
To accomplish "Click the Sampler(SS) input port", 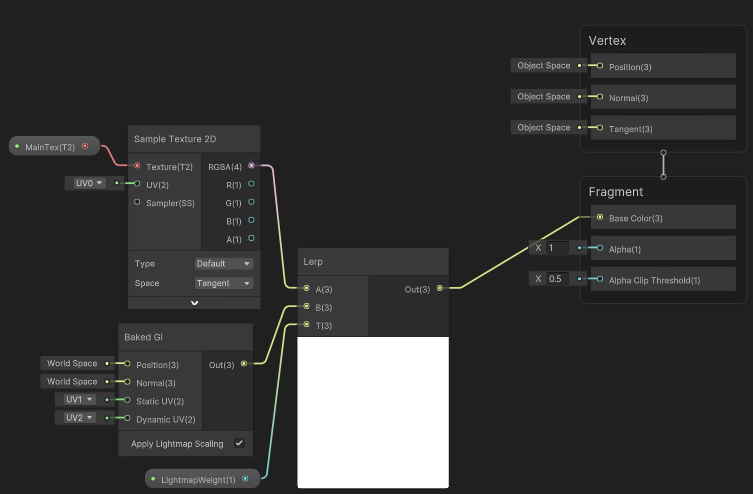I will pos(137,202).
